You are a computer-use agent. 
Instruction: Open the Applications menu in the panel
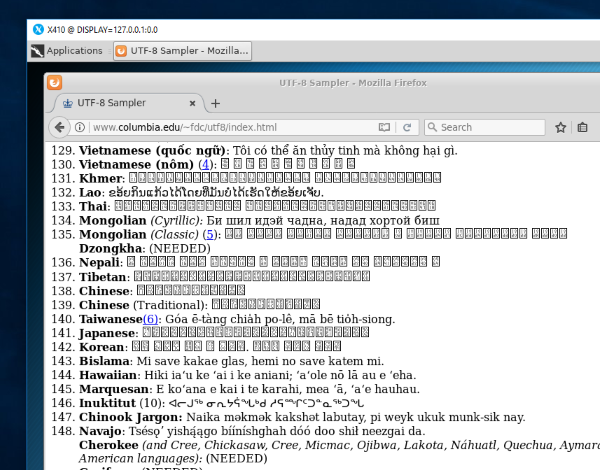click(x=66, y=50)
